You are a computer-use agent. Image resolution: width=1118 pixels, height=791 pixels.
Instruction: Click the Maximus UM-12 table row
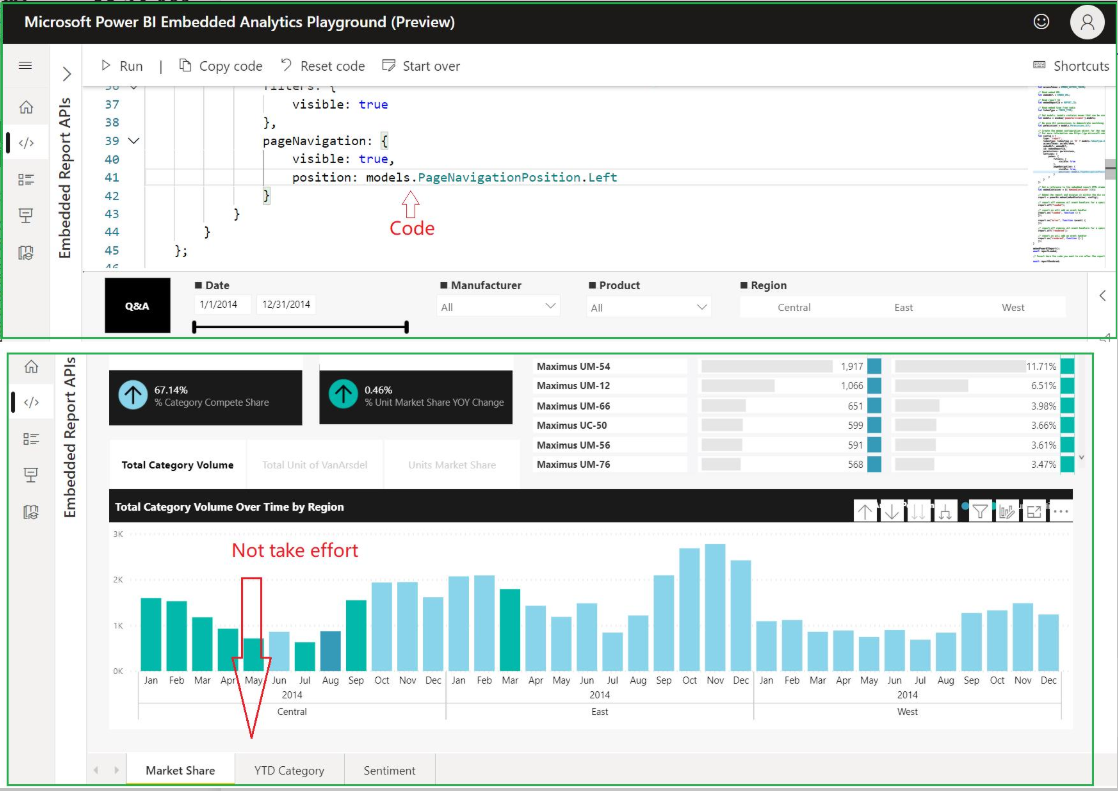(804, 386)
